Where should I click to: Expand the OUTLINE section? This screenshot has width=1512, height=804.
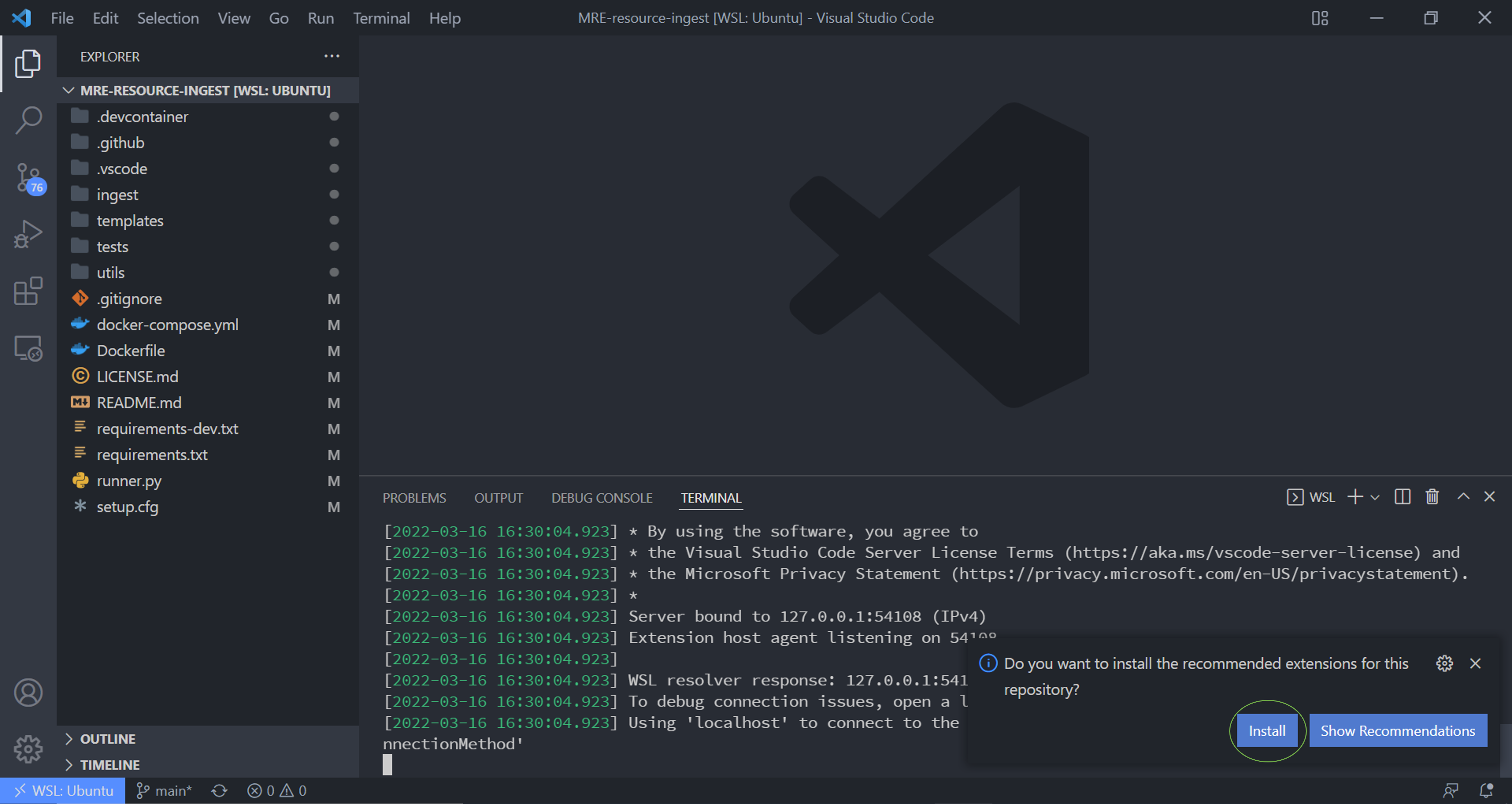(208, 739)
